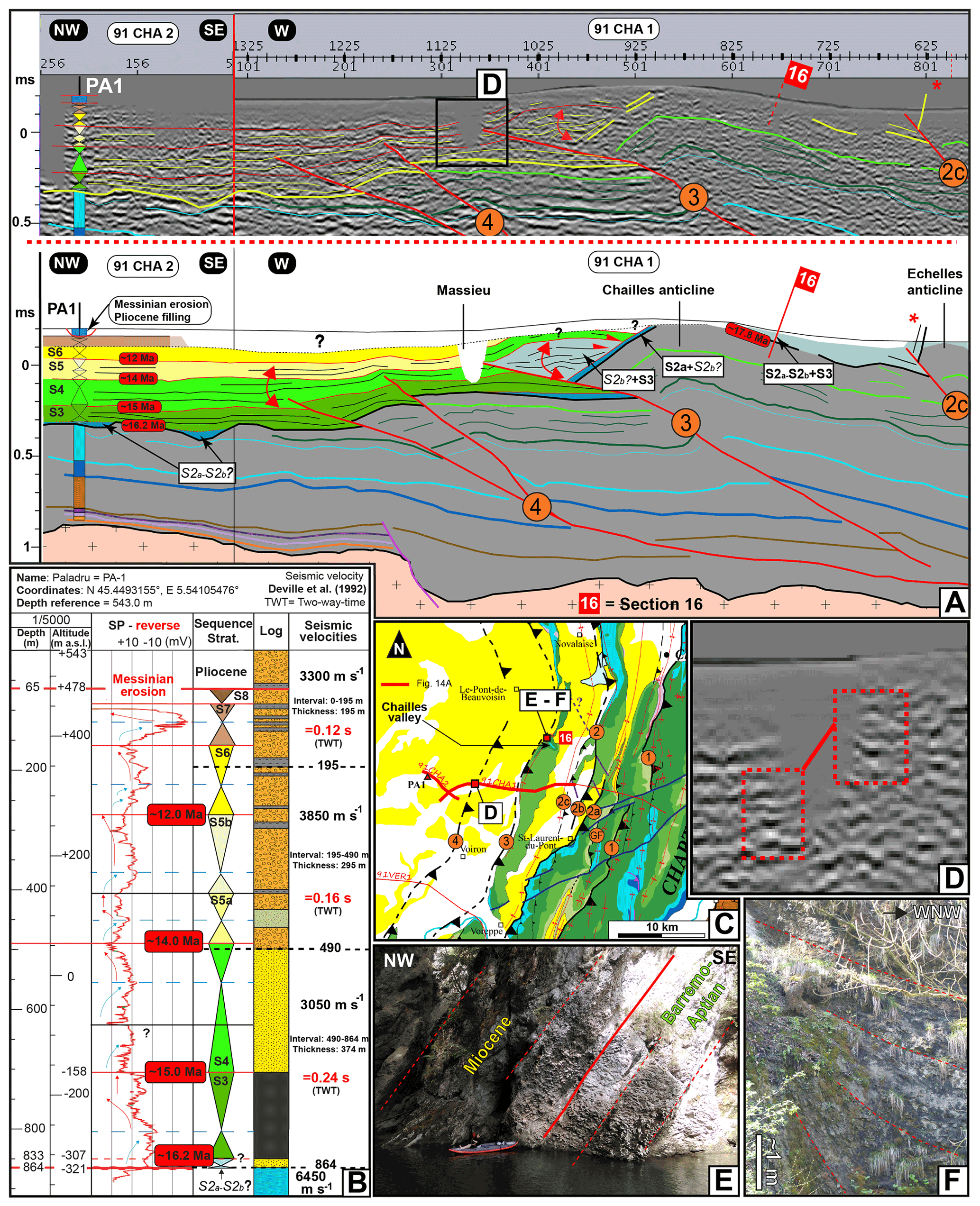
Task: Click the ~16.2 Ma label in well log
Action: (183, 1155)
